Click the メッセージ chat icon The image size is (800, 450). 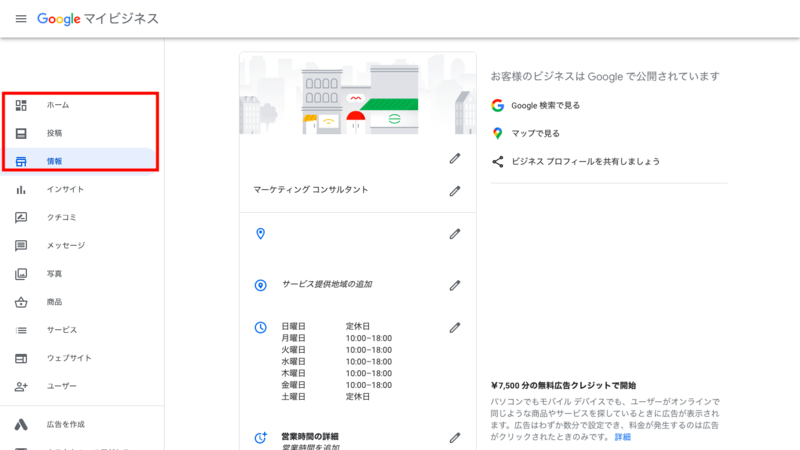[21, 246]
